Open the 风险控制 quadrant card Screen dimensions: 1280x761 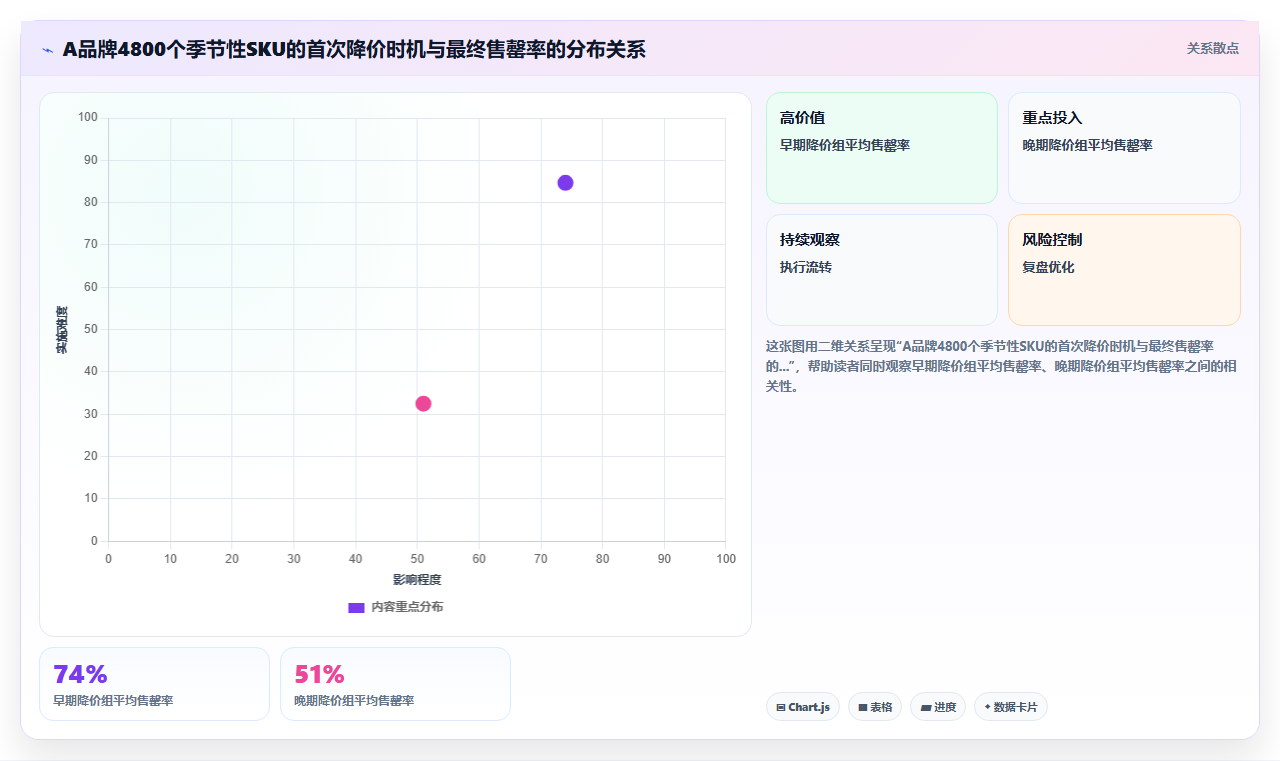coord(1124,270)
